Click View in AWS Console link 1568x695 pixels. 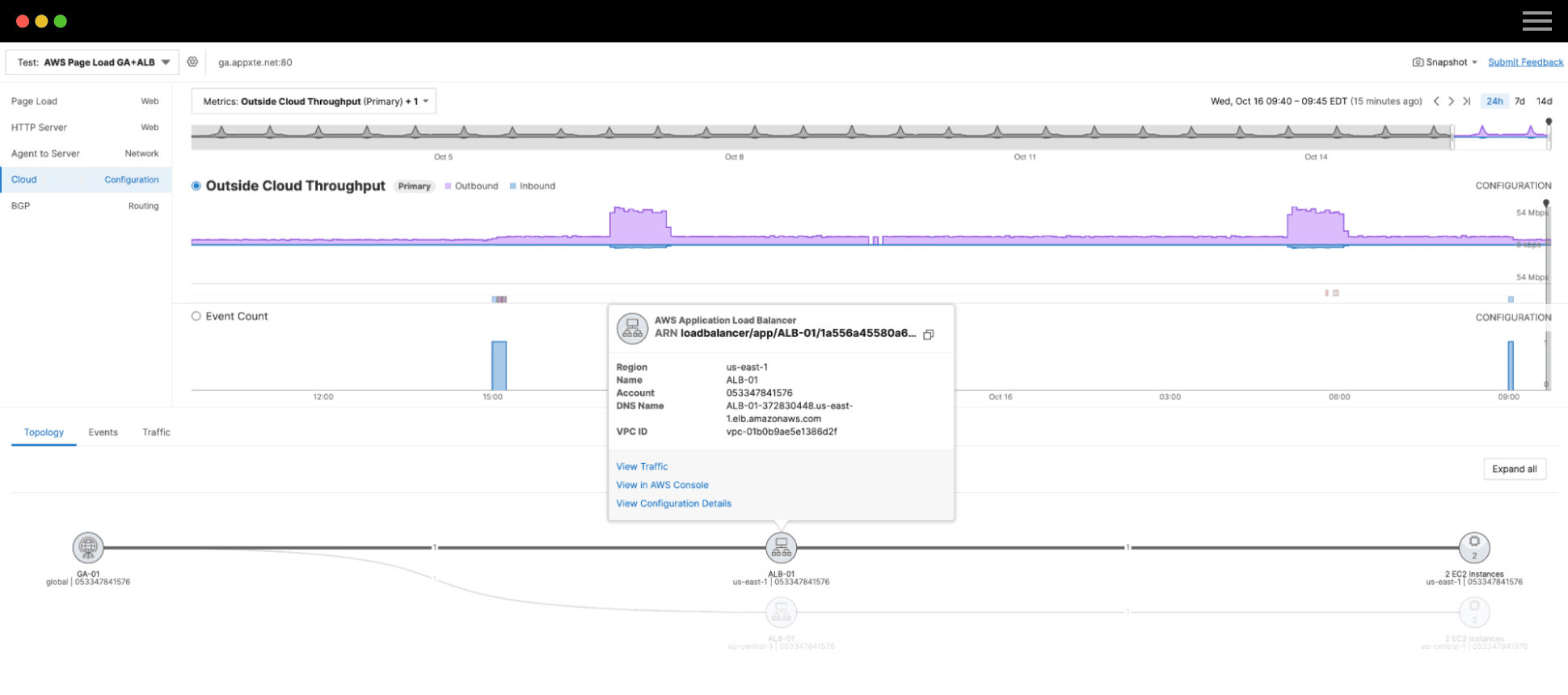pyautogui.click(x=662, y=485)
